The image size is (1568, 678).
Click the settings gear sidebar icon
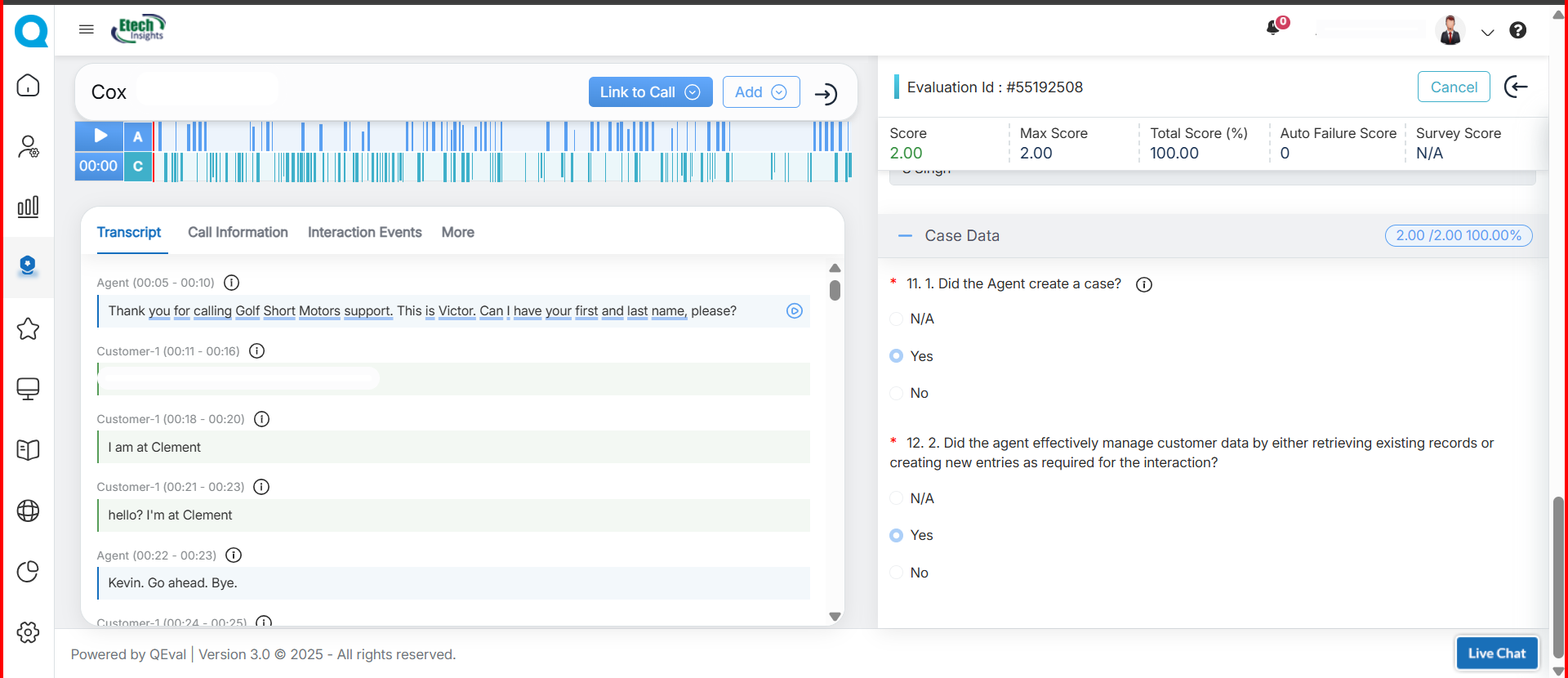(29, 632)
